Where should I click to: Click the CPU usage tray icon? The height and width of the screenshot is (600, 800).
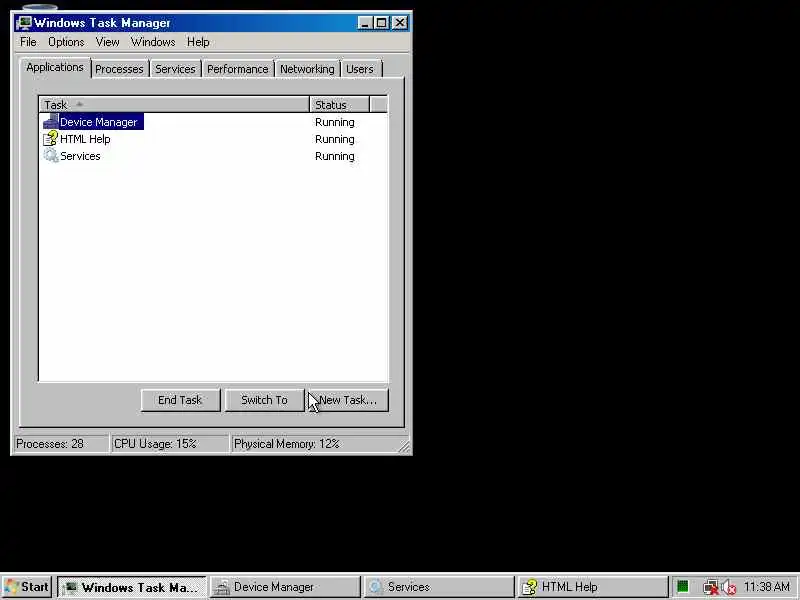point(683,587)
